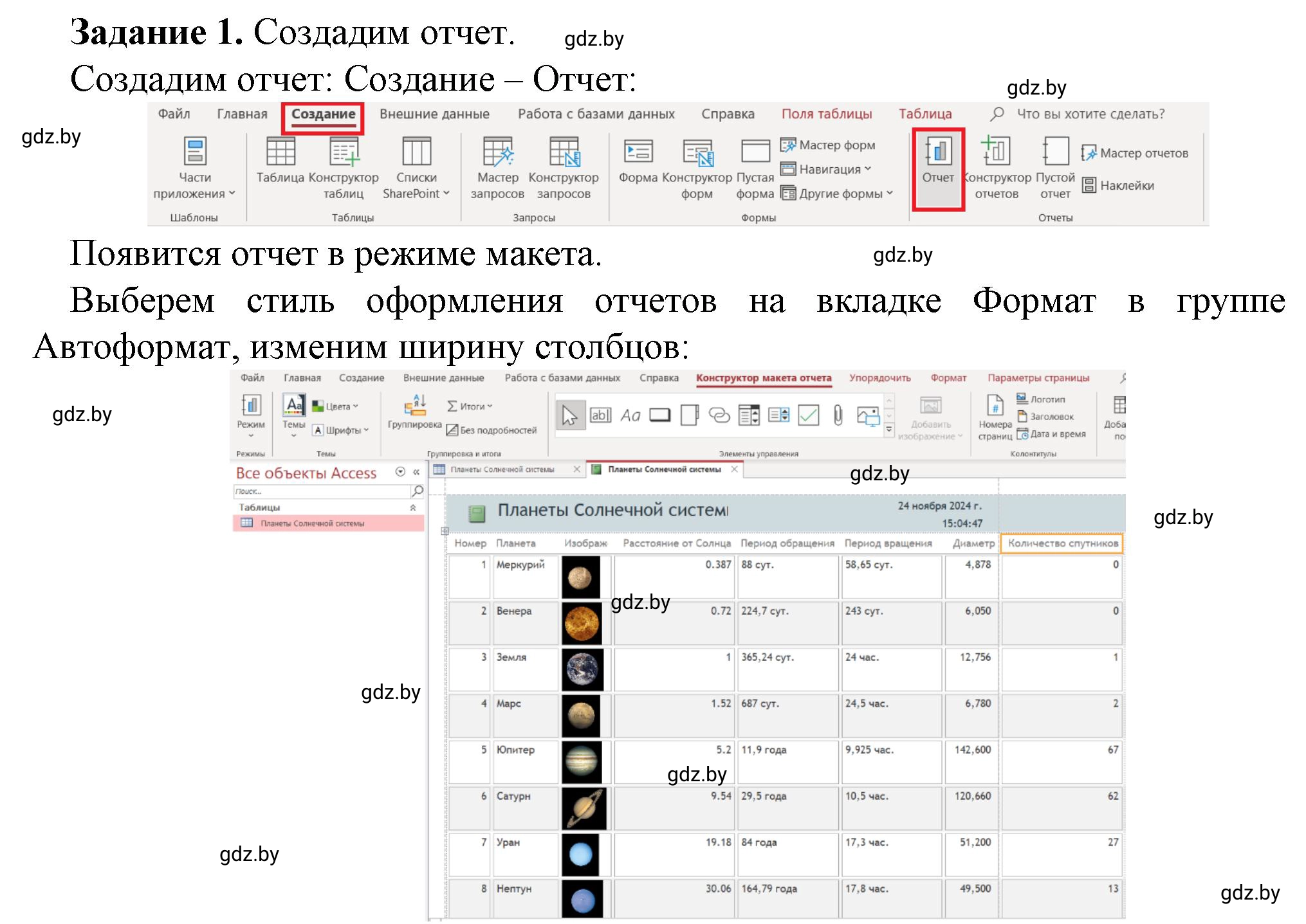This screenshot has width=1306, height=924.
Task: Click the Поиск field in the navigation pane
Action: [322, 491]
